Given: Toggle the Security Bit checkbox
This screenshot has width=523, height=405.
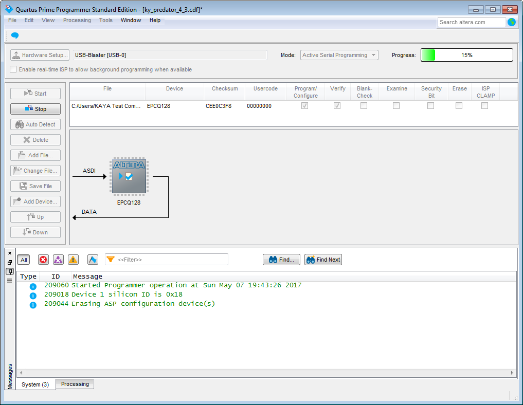Looking at the screenshot, I should [x=431, y=106].
